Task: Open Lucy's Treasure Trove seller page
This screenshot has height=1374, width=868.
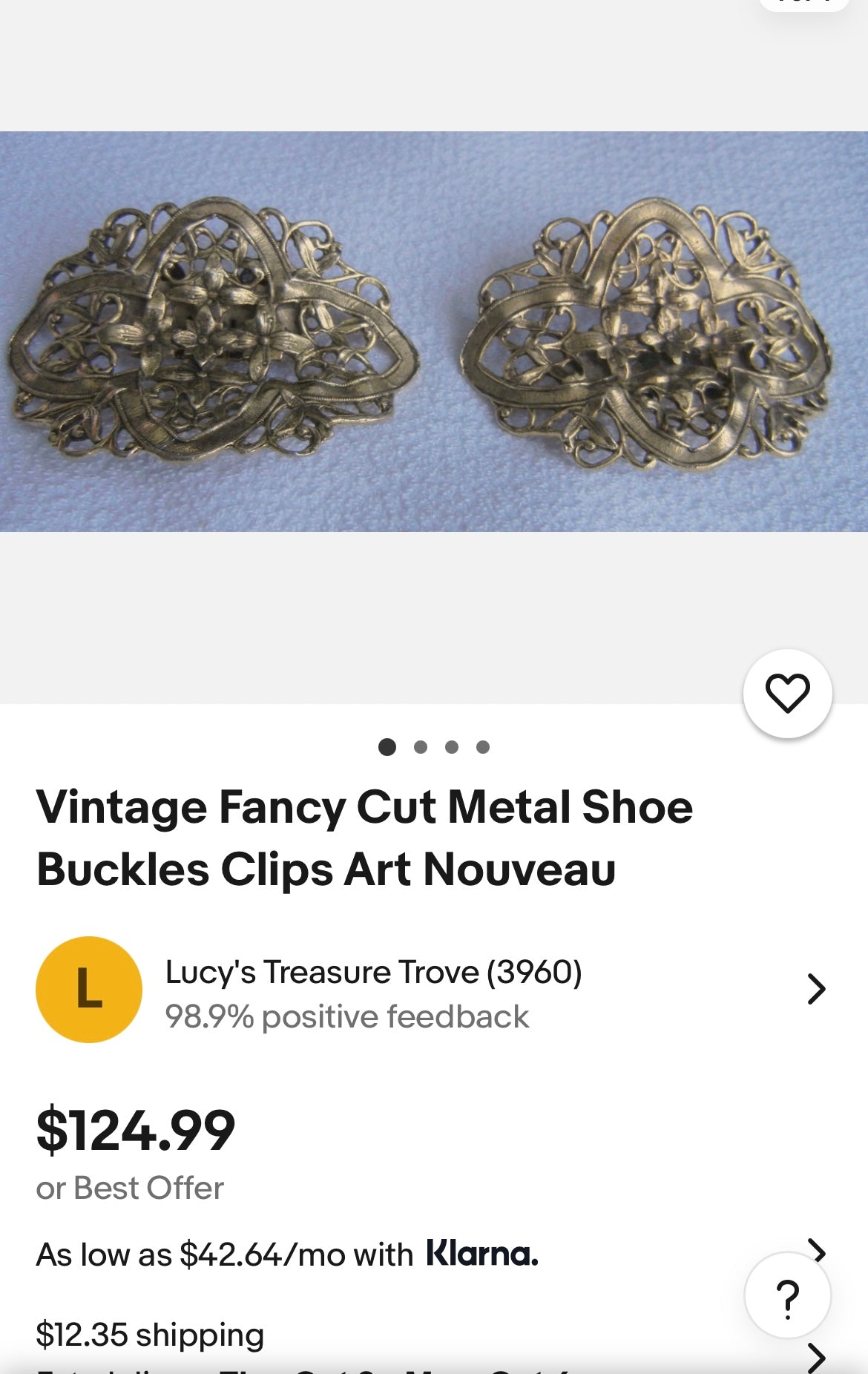Action: click(373, 972)
